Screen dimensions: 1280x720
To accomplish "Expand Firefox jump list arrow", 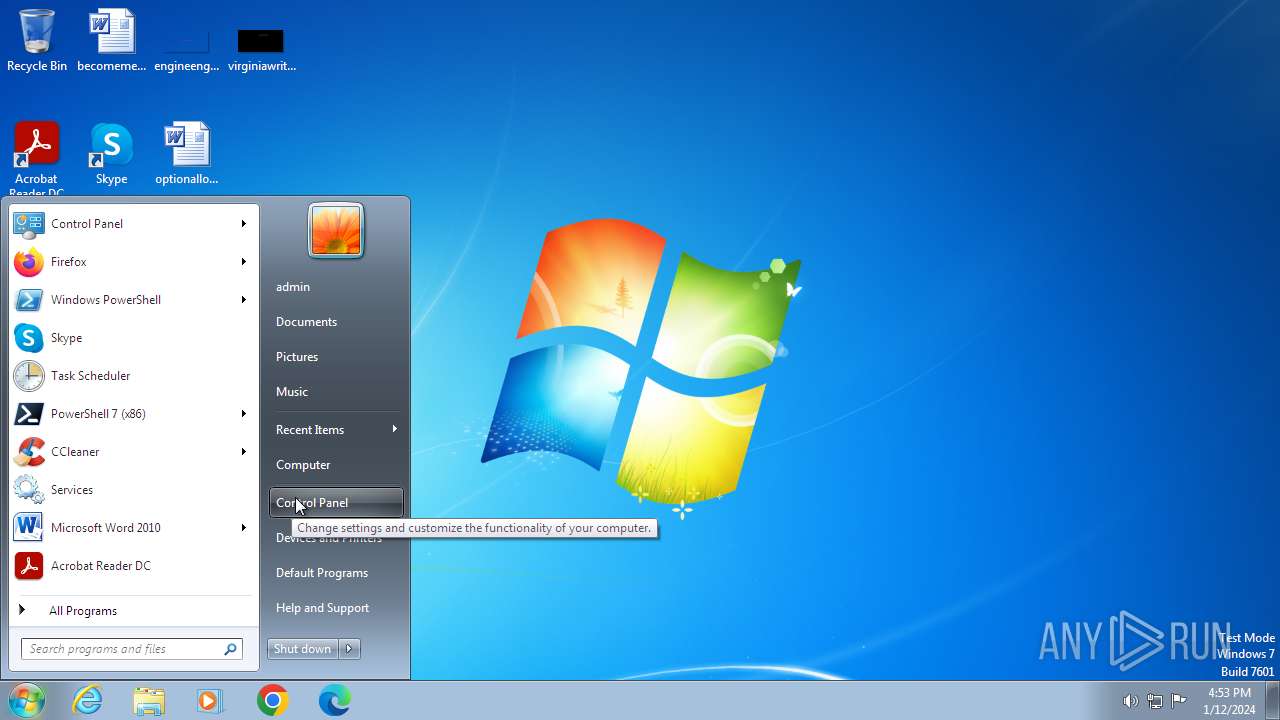I will click(243, 262).
